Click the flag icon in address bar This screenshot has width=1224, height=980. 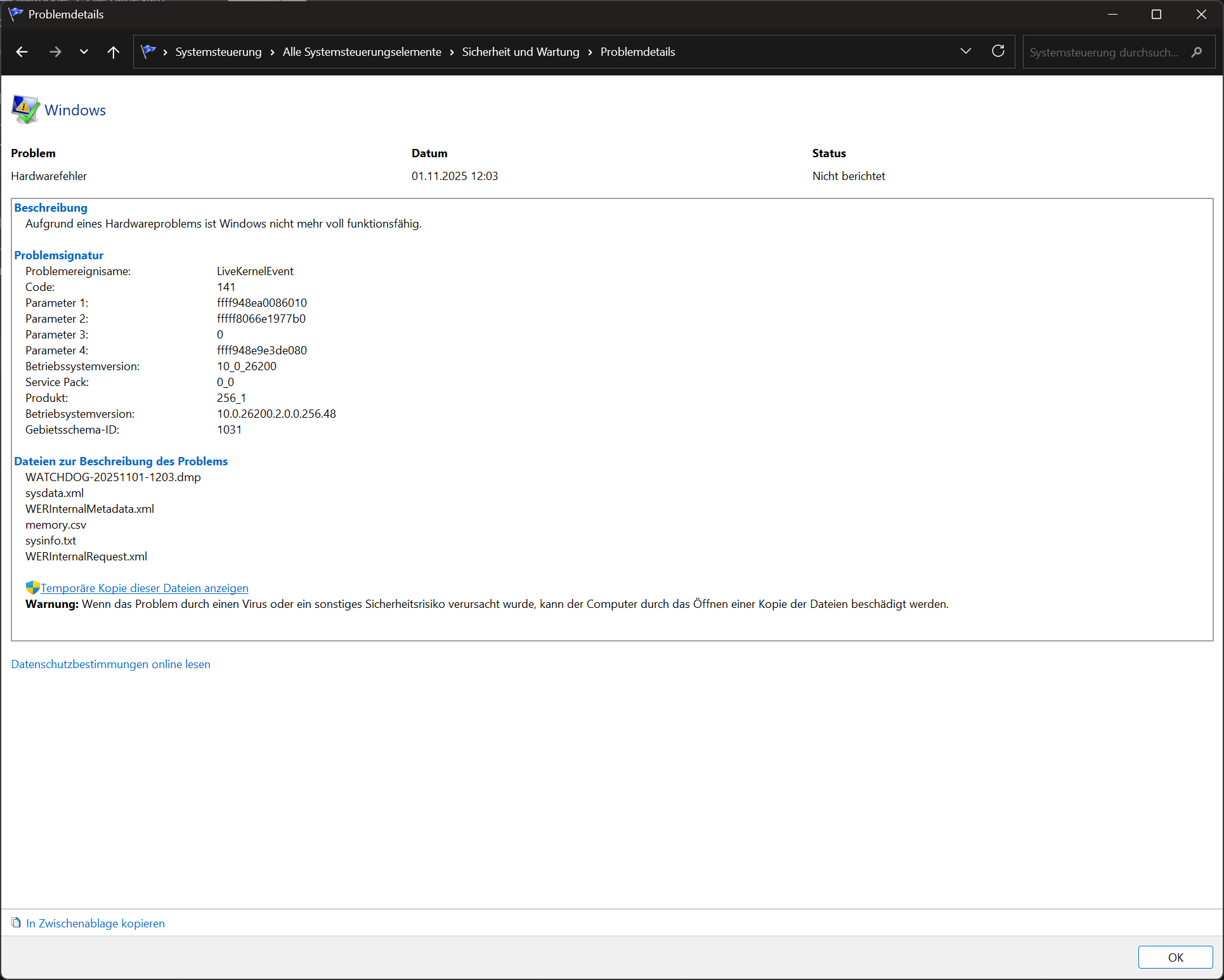tap(148, 52)
